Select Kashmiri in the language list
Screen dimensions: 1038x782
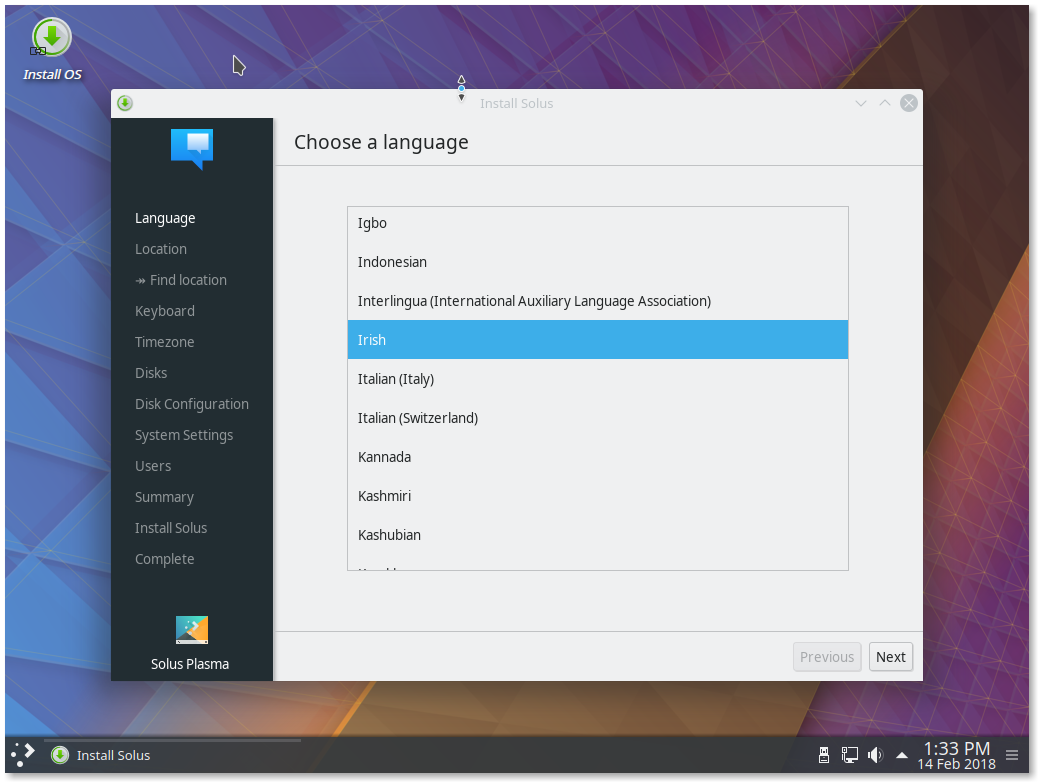(x=597, y=496)
